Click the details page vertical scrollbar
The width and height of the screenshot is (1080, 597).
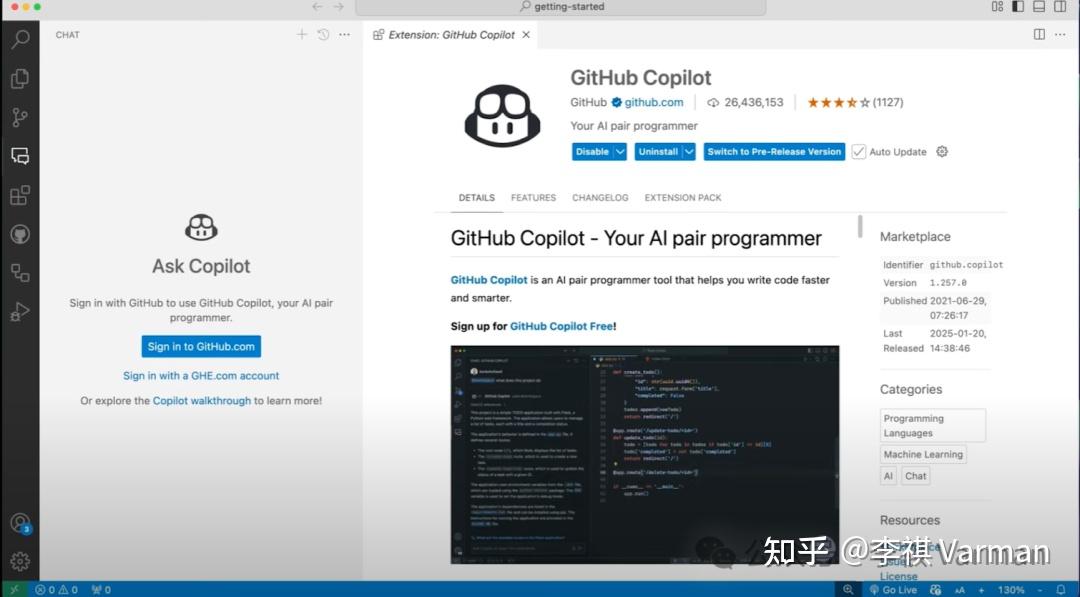[860, 227]
